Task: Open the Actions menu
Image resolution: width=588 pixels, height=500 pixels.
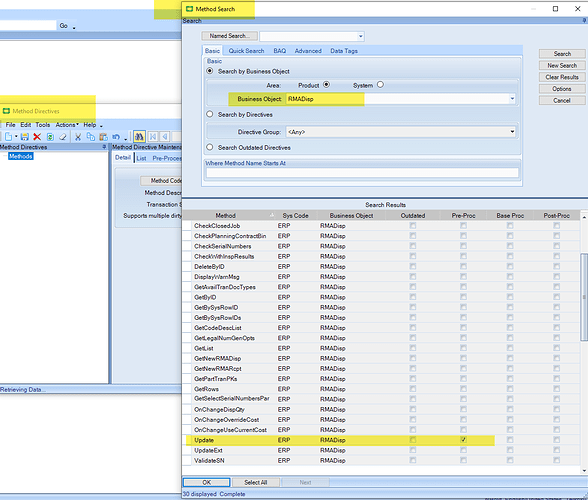Action: [x=66, y=125]
